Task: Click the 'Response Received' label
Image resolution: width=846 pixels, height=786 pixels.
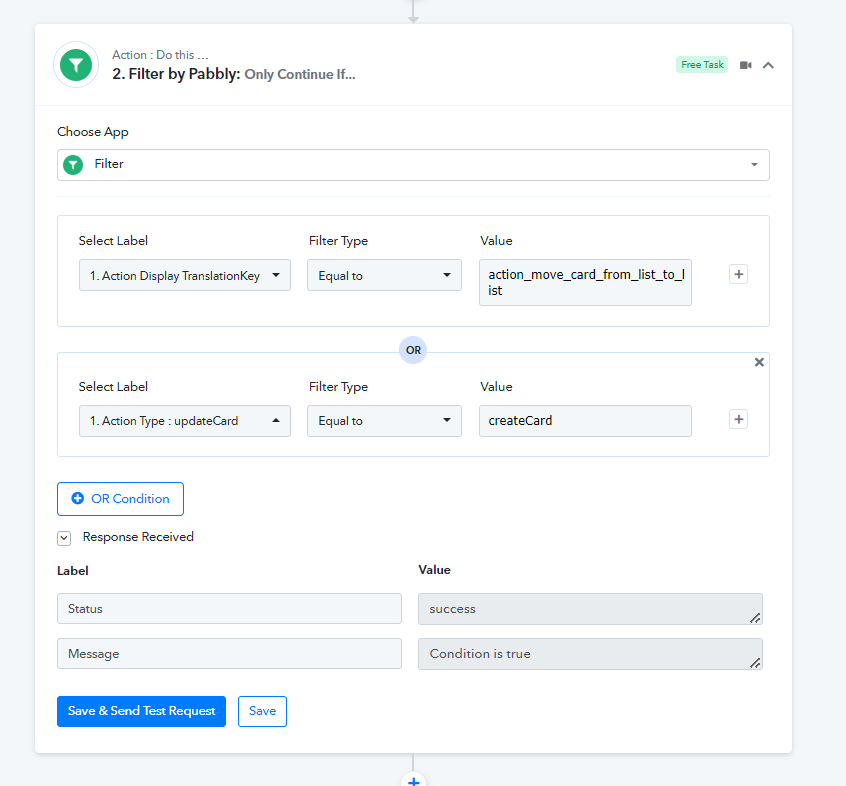Action: tap(138, 537)
